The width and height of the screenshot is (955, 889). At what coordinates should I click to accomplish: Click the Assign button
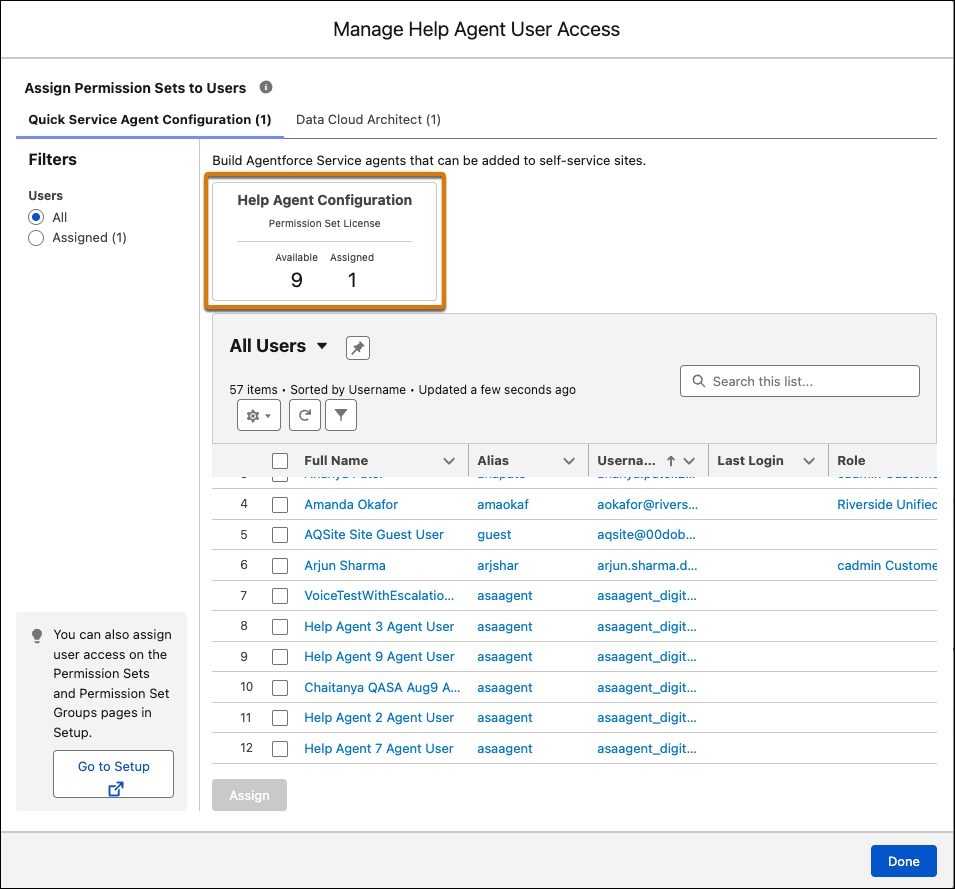[249, 795]
